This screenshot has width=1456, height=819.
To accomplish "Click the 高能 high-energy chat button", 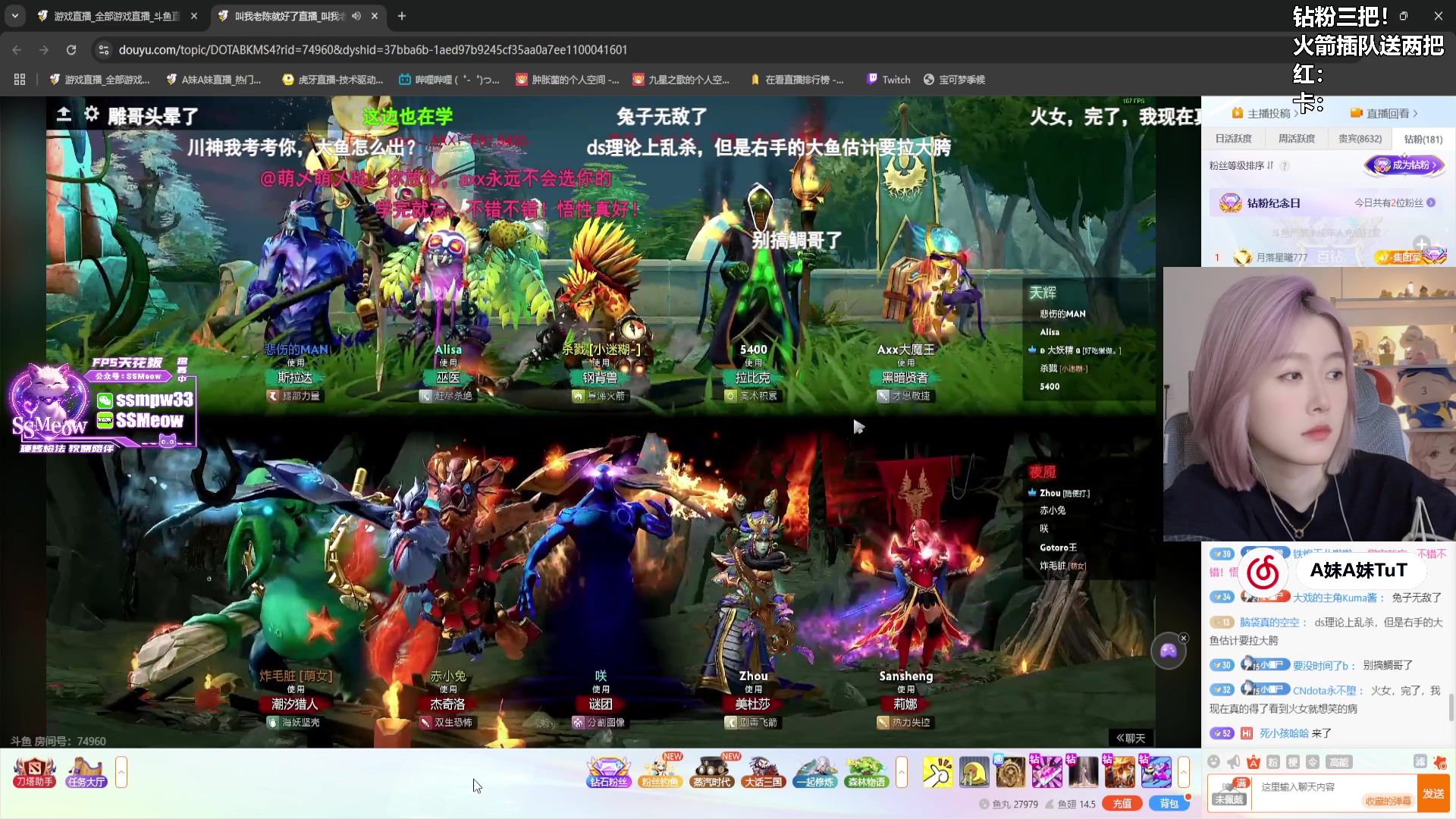I will pos(1339,762).
